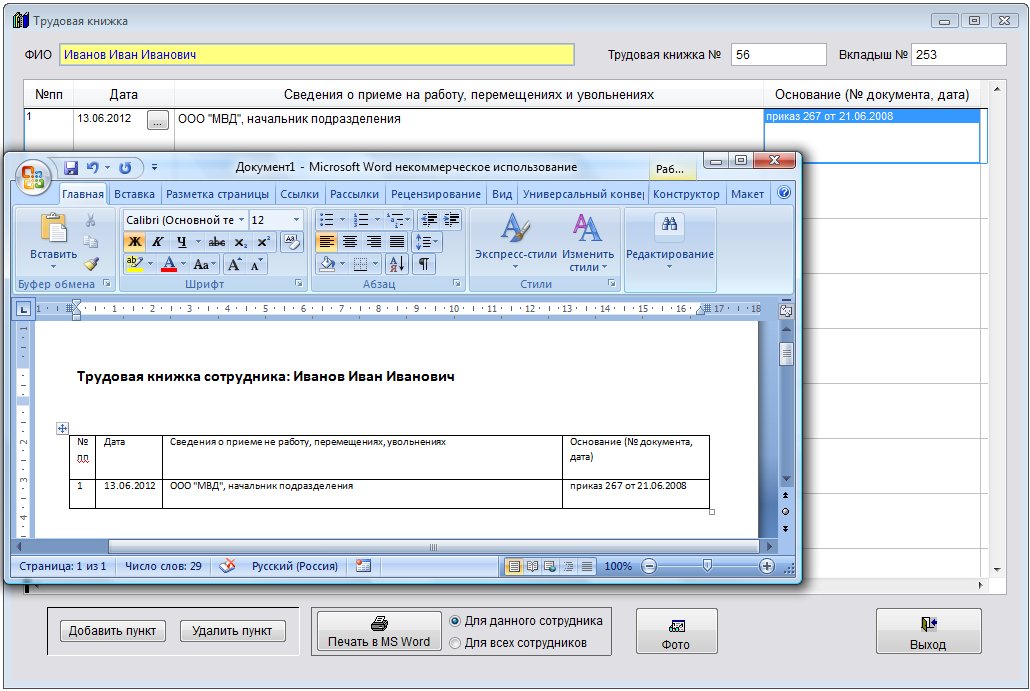Image resolution: width=1030 pixels, height=691 pixels.
Task: Select the Format Painter brush icon
Action: point(91,264)
